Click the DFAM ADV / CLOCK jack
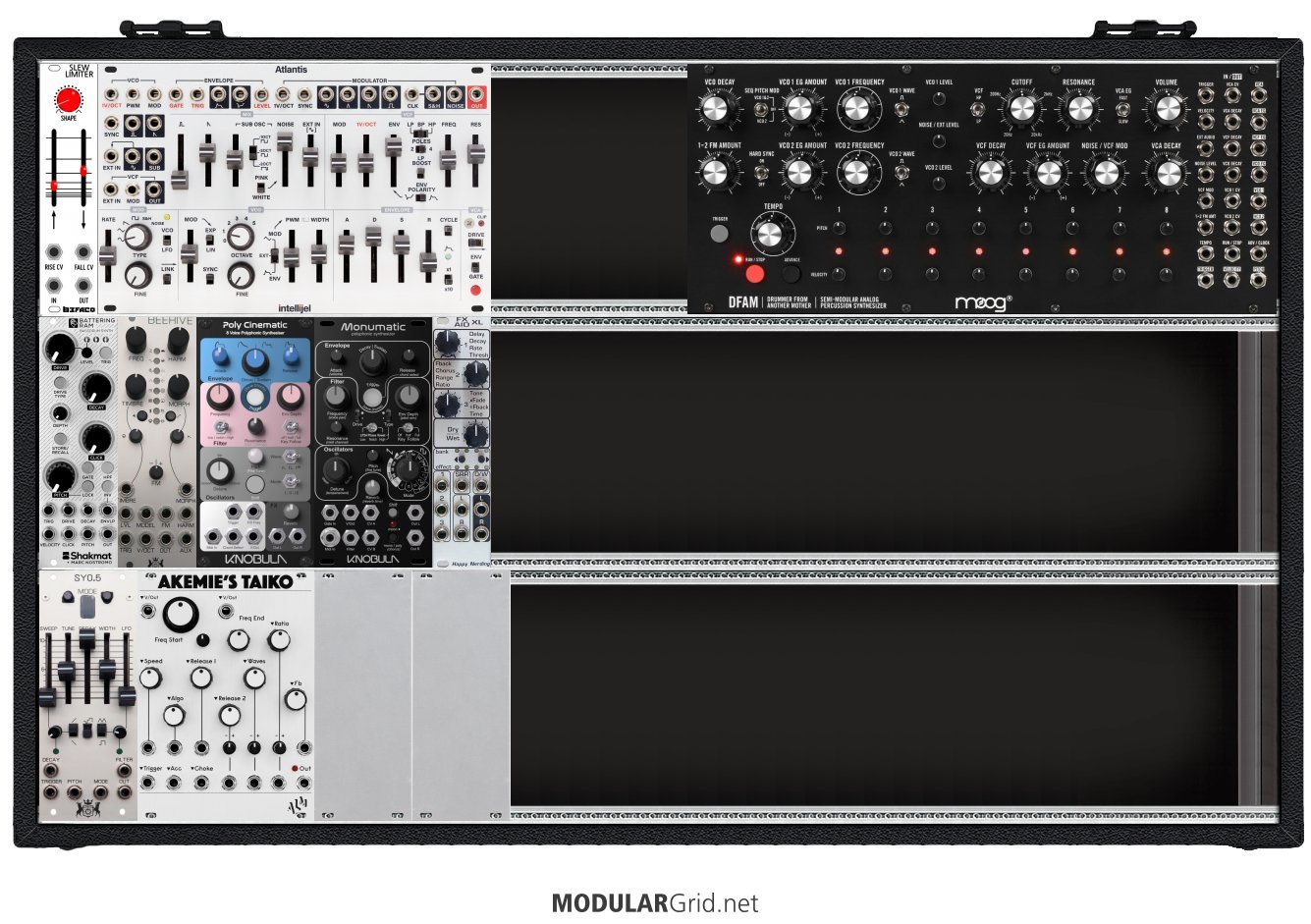The width and height of the screenshot is (1311, 924). click(x=1259, y=255)
